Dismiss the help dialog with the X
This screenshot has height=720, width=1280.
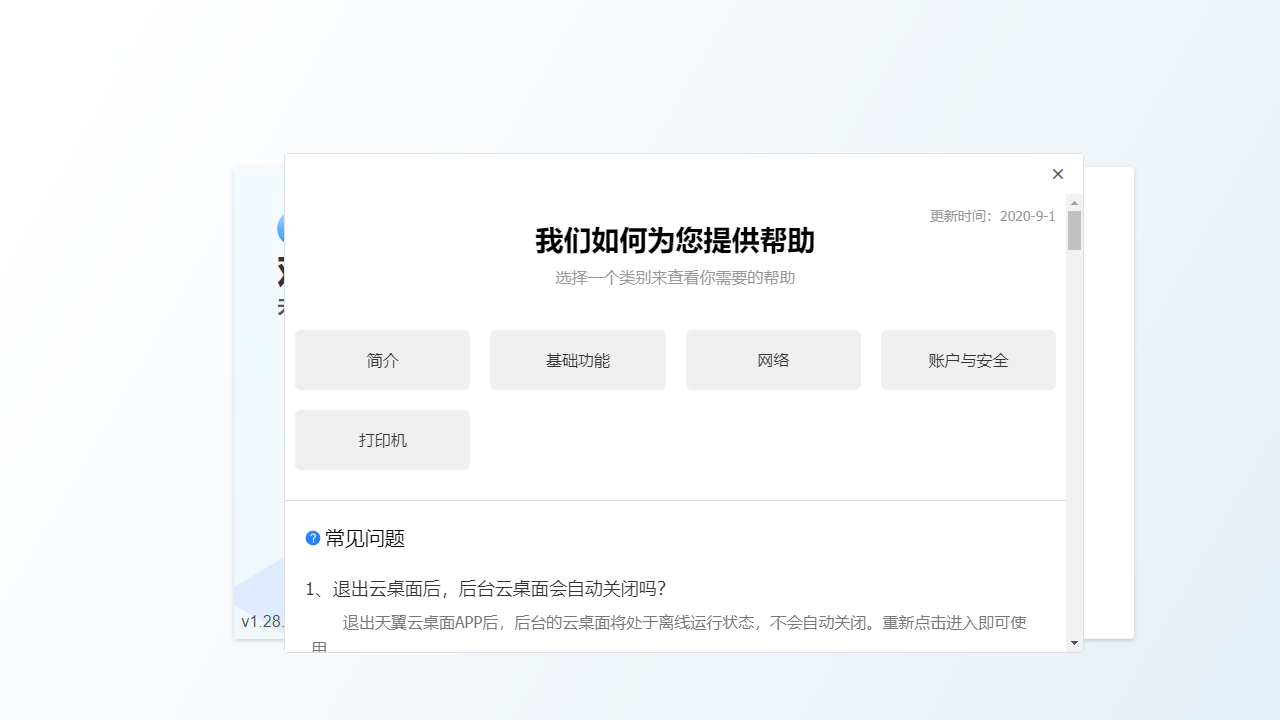coord(1058,174)
